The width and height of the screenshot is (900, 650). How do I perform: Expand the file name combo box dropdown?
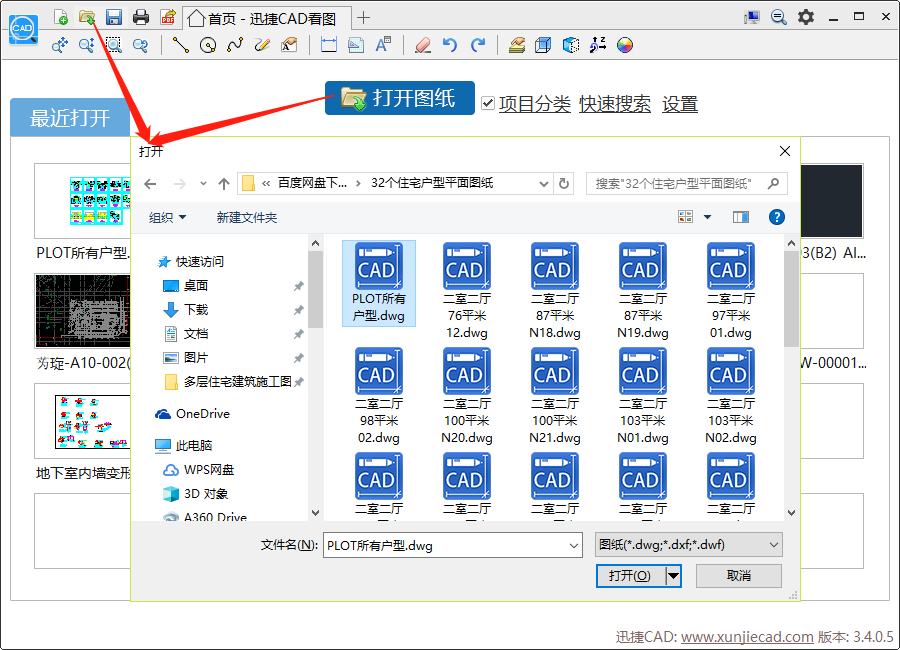coord(573,545)
